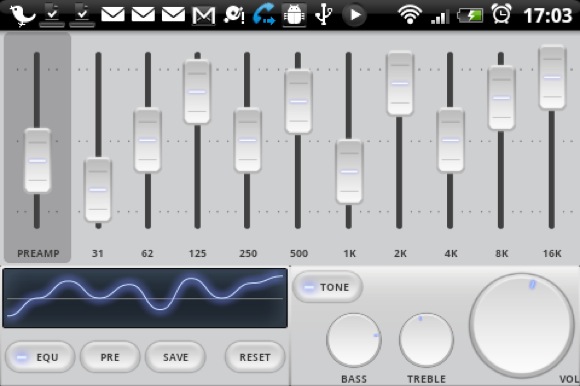
Task: Open the first envelope mail notification
Action: [x=113, y=15]
